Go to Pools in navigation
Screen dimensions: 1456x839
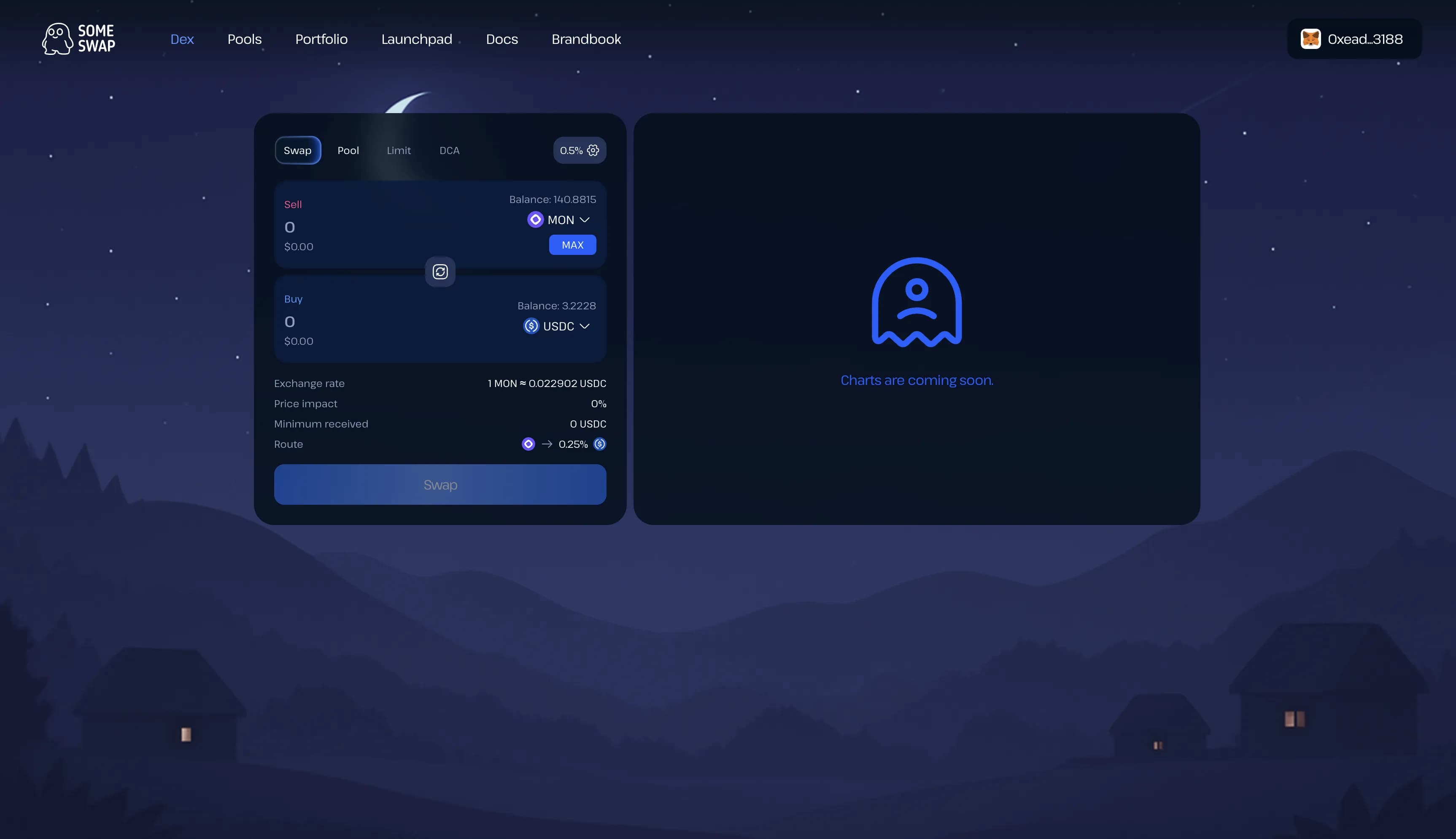244,39
